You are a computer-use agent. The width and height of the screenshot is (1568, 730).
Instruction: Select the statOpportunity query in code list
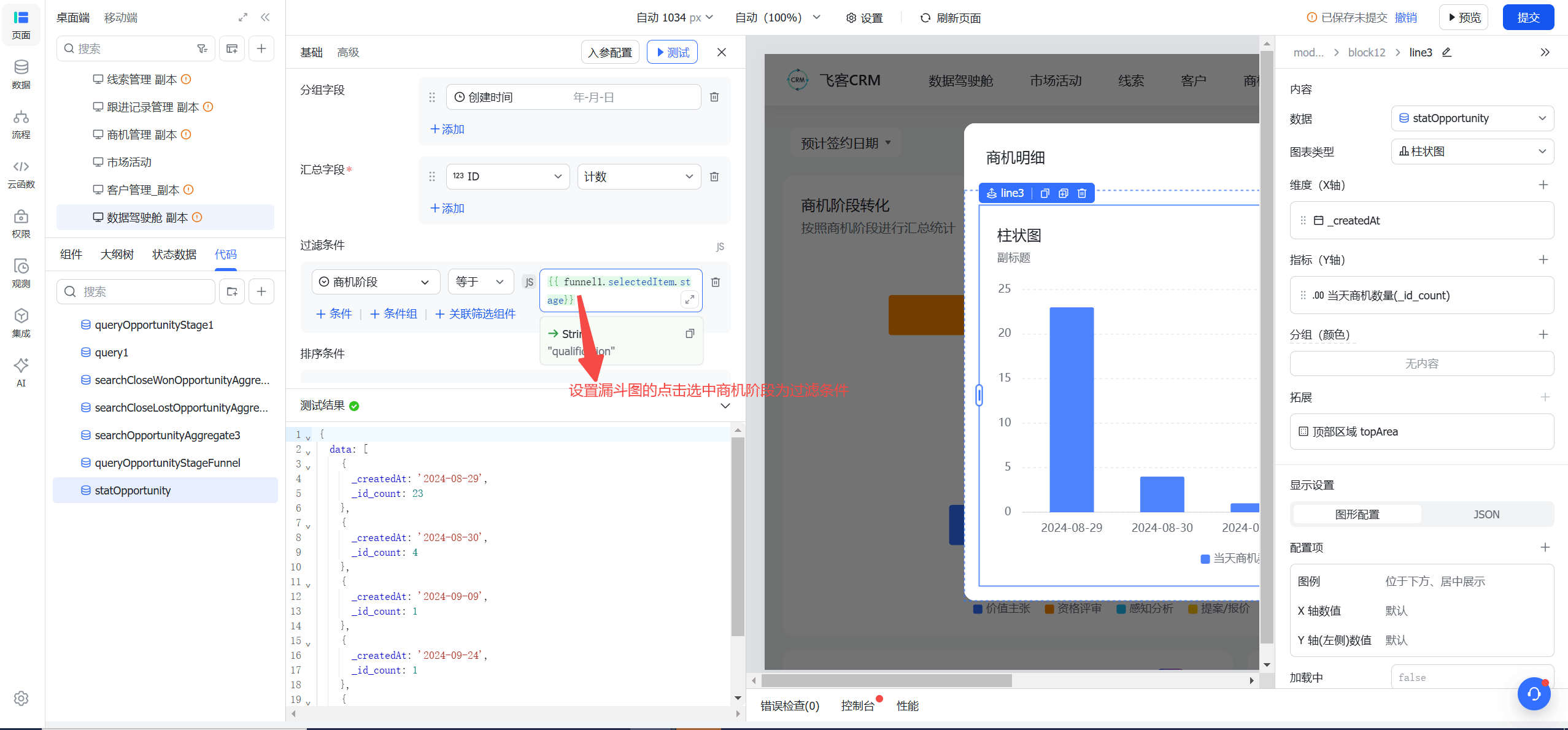(166, 490)
